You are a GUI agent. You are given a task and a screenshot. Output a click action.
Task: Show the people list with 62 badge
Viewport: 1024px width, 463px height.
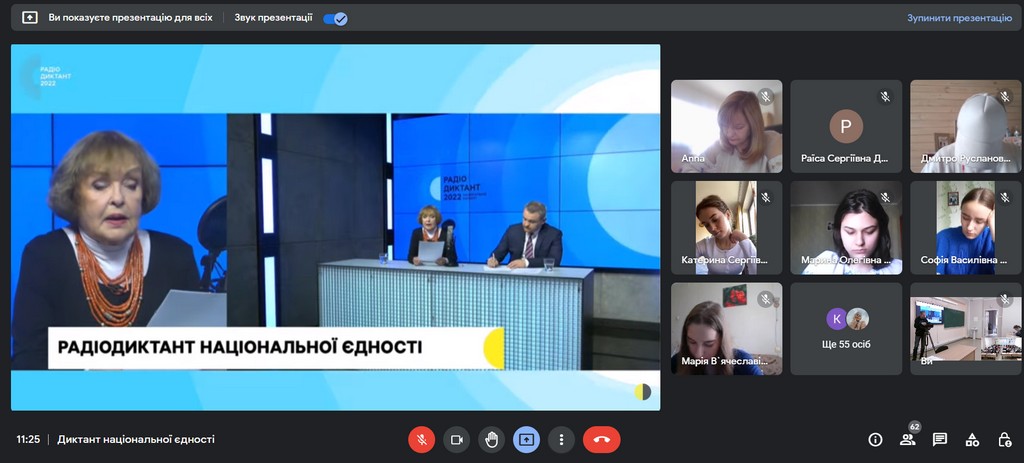point(907,440)
